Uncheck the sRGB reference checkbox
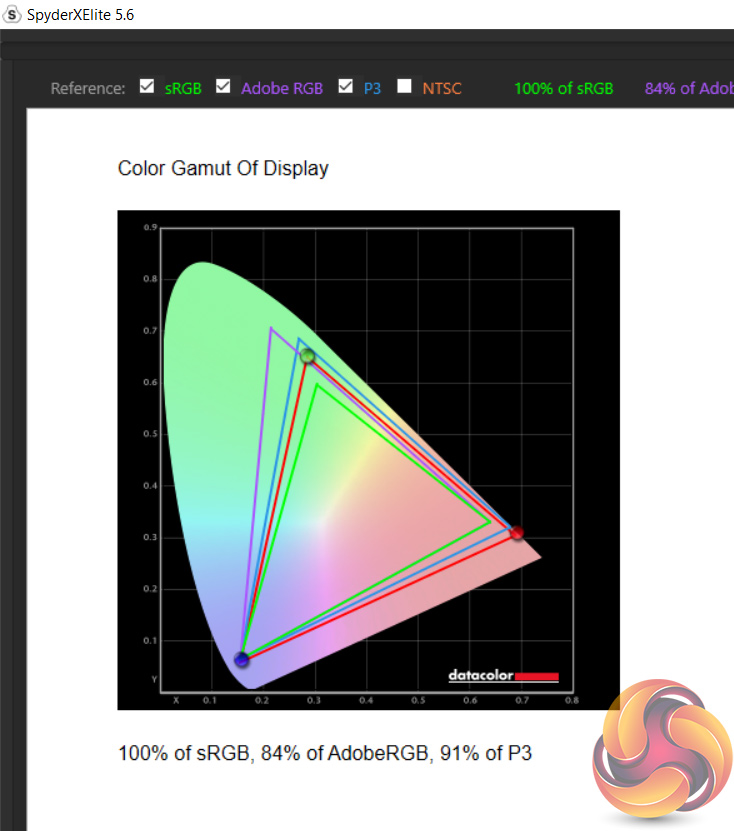The height and width of the screenshot is (831, 734). pyautogui.click(x=147, y=86)
